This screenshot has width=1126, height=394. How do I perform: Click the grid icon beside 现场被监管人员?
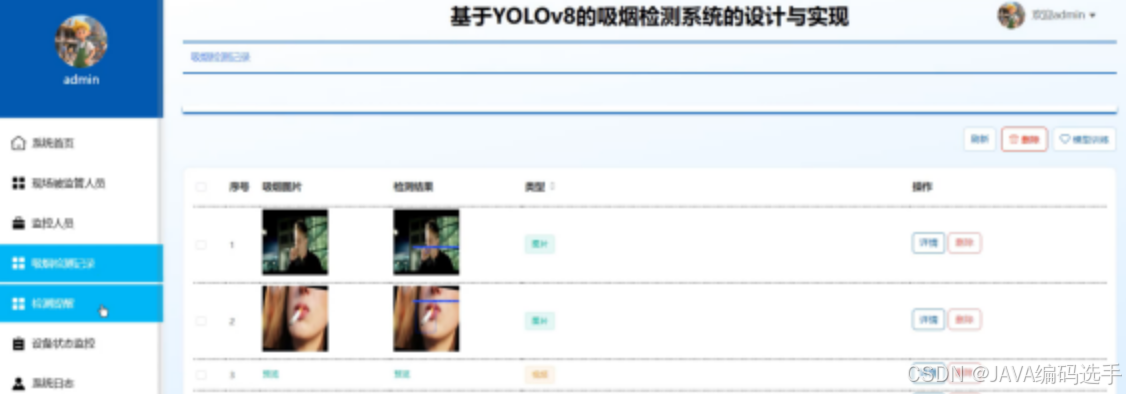click(x=19, y=184)
